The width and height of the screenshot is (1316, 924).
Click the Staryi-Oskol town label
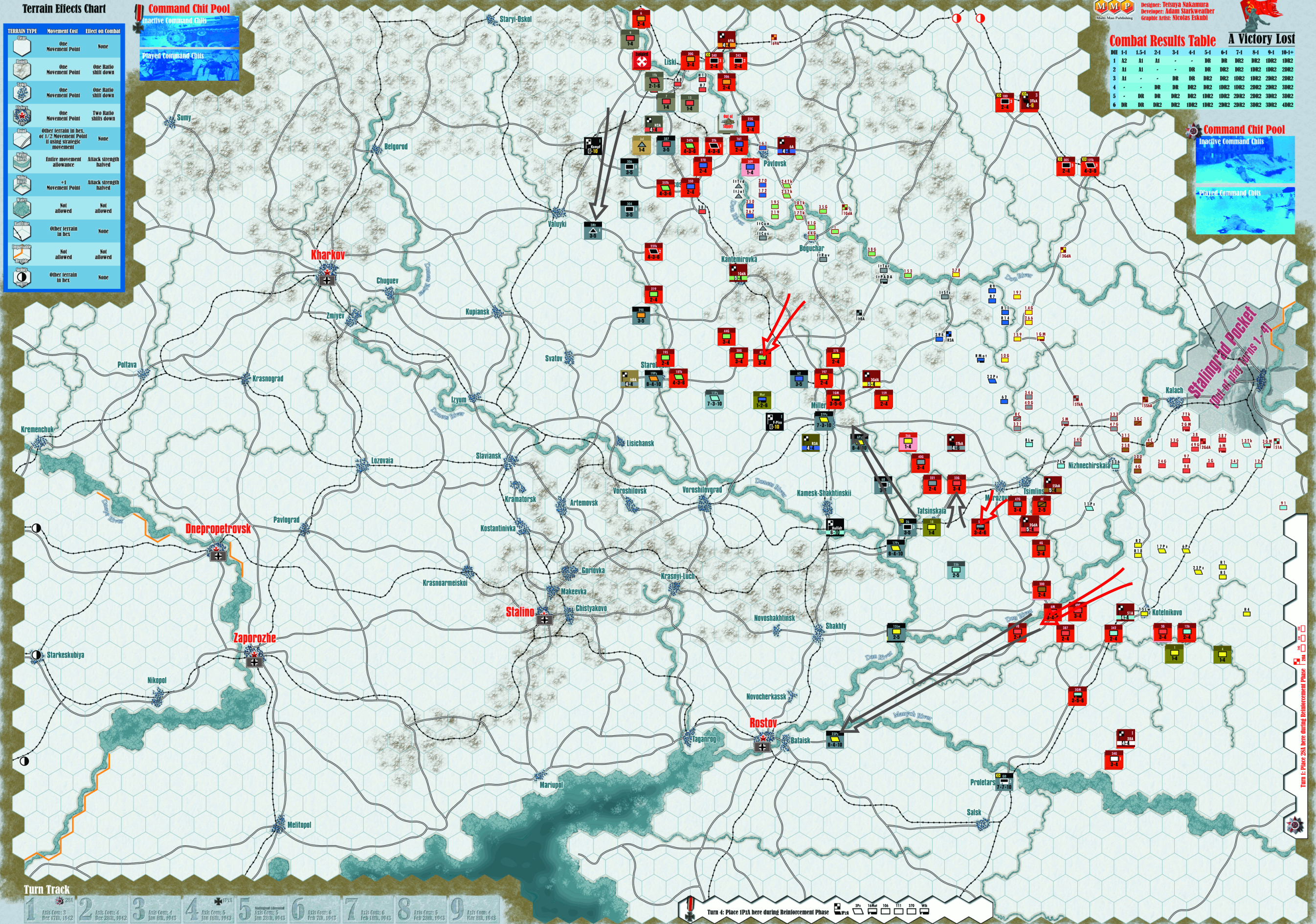click(x=515, y=19)
